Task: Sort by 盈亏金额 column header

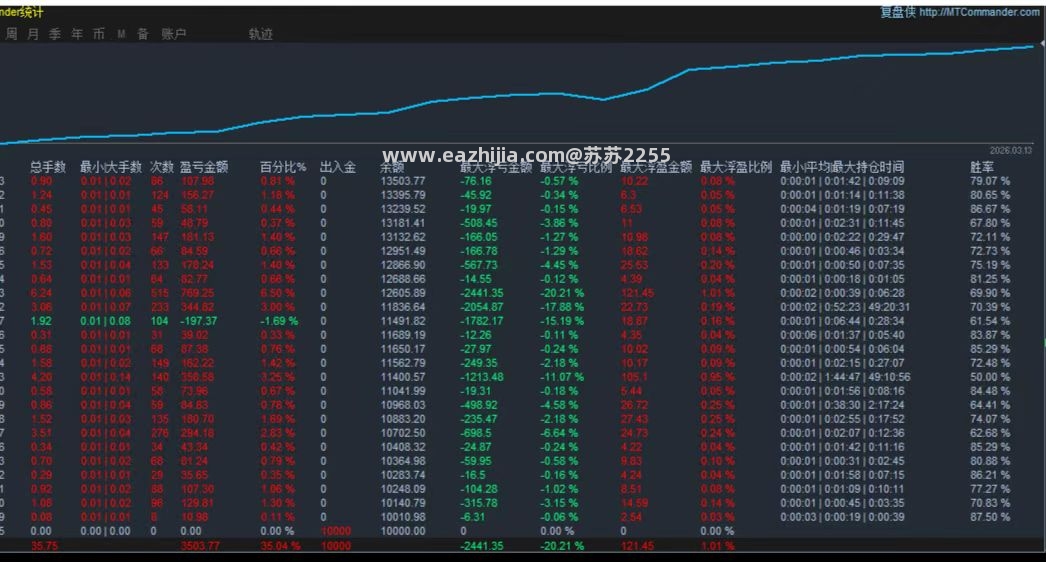Action: (203, 167)
